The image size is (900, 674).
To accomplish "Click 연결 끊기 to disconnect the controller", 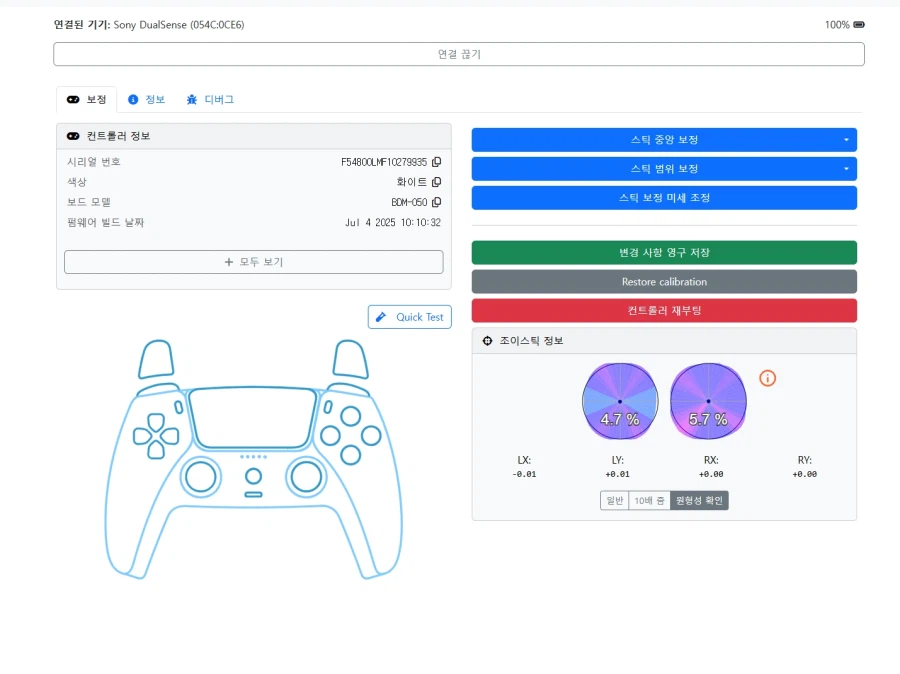I will point(458,53).
